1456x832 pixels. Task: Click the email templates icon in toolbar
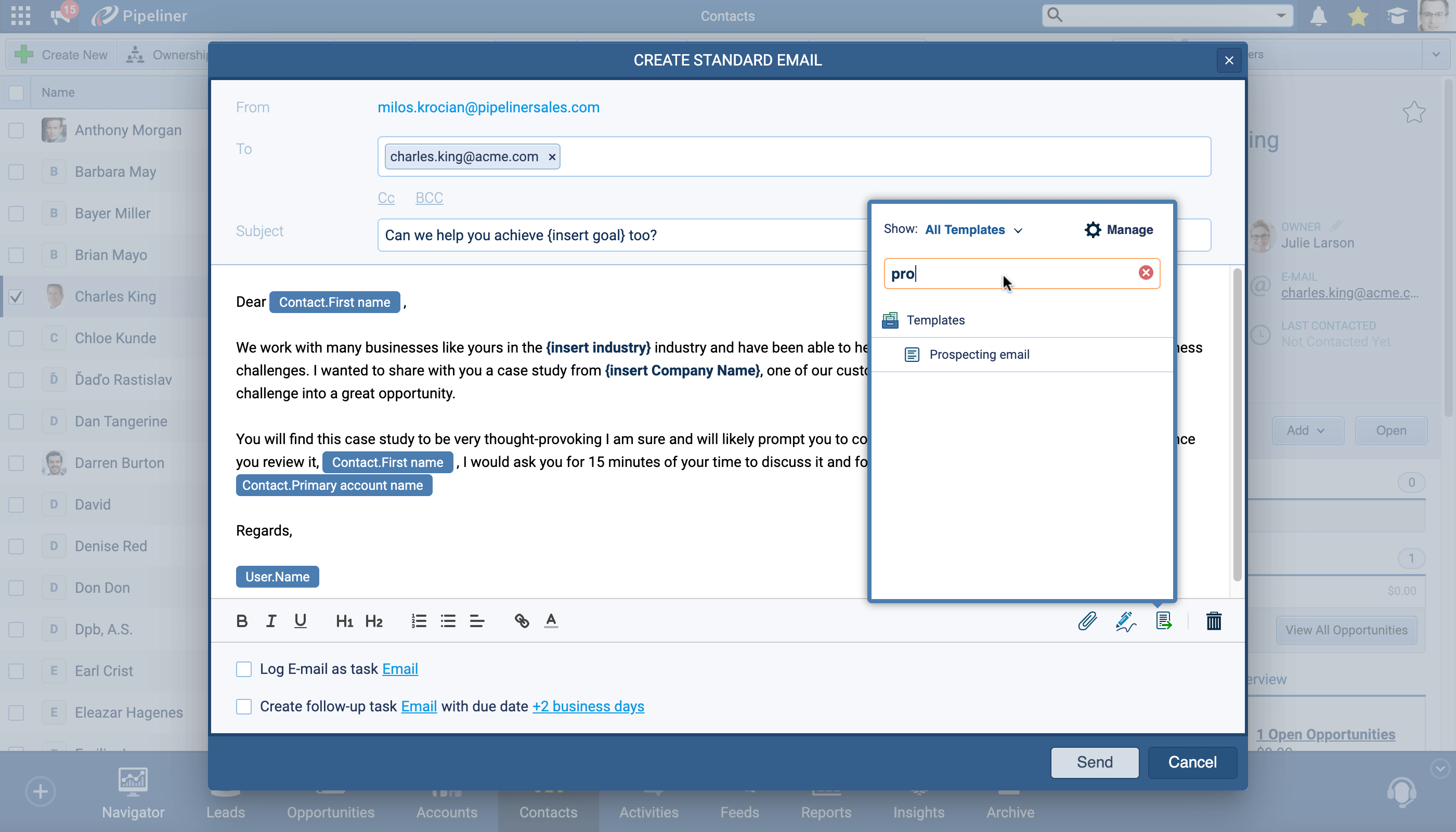(1163, 620)
